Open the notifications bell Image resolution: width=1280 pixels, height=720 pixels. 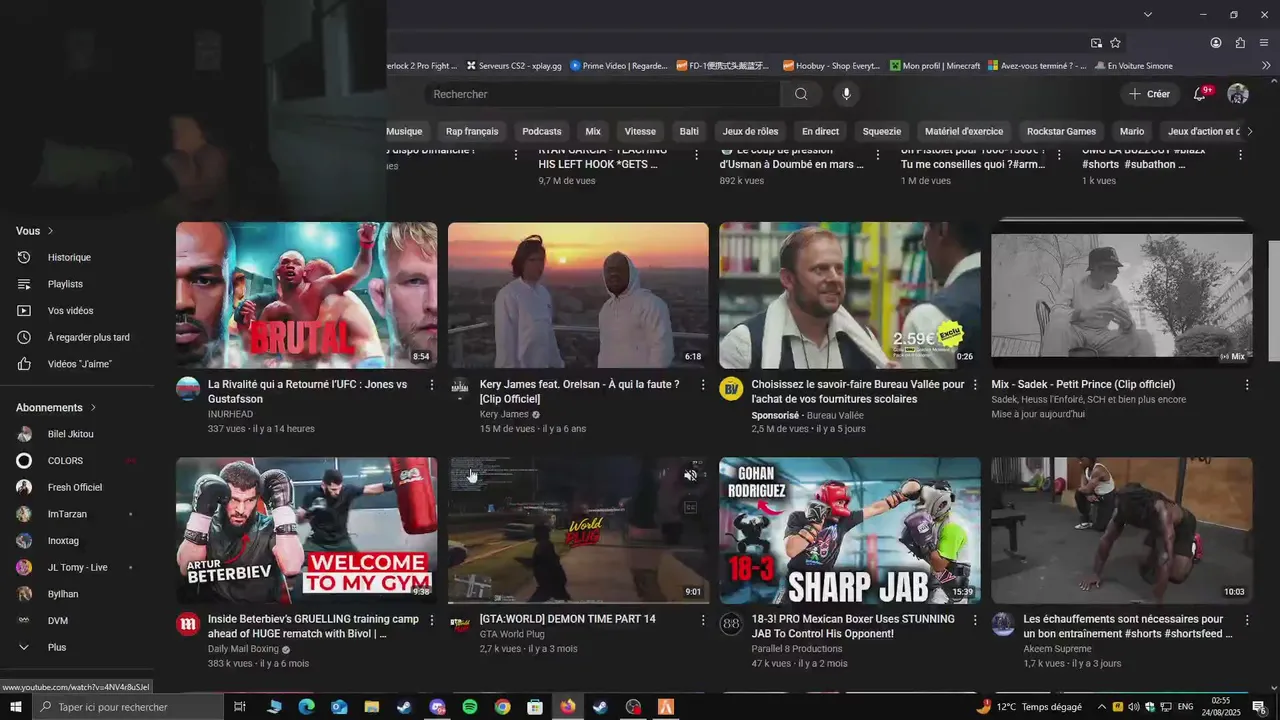click(x=1200, y=94)
